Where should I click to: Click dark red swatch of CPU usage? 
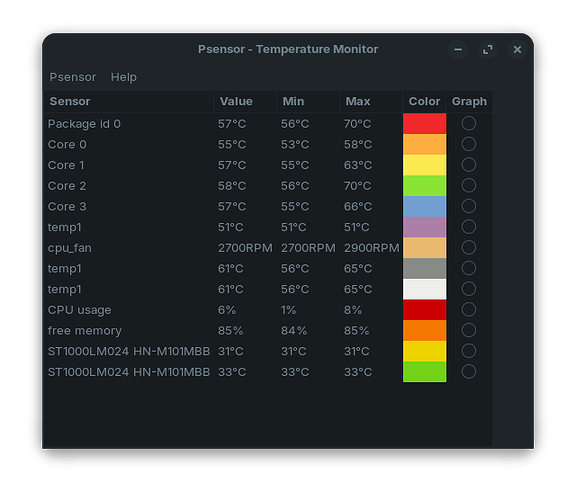pos(425,310)
